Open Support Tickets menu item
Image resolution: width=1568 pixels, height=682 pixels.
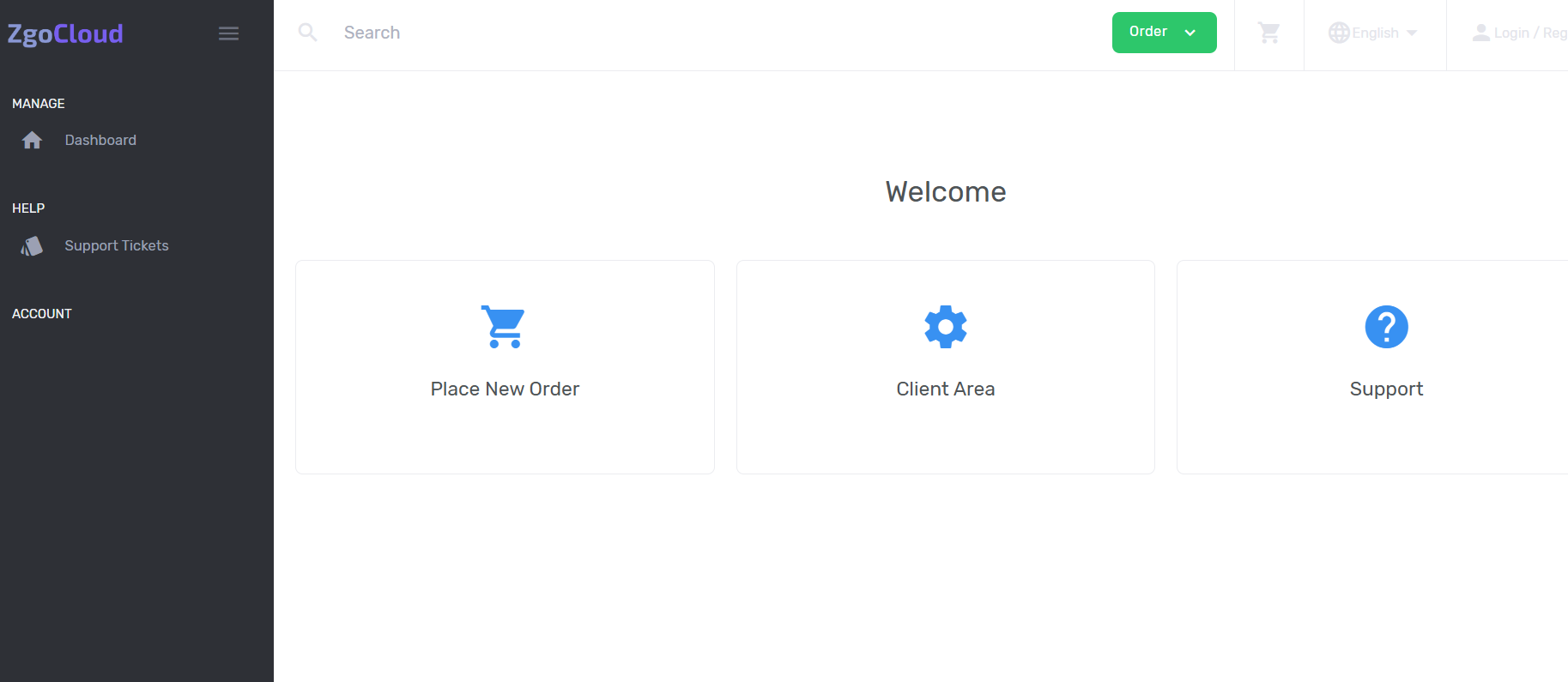tap(117, 245)
